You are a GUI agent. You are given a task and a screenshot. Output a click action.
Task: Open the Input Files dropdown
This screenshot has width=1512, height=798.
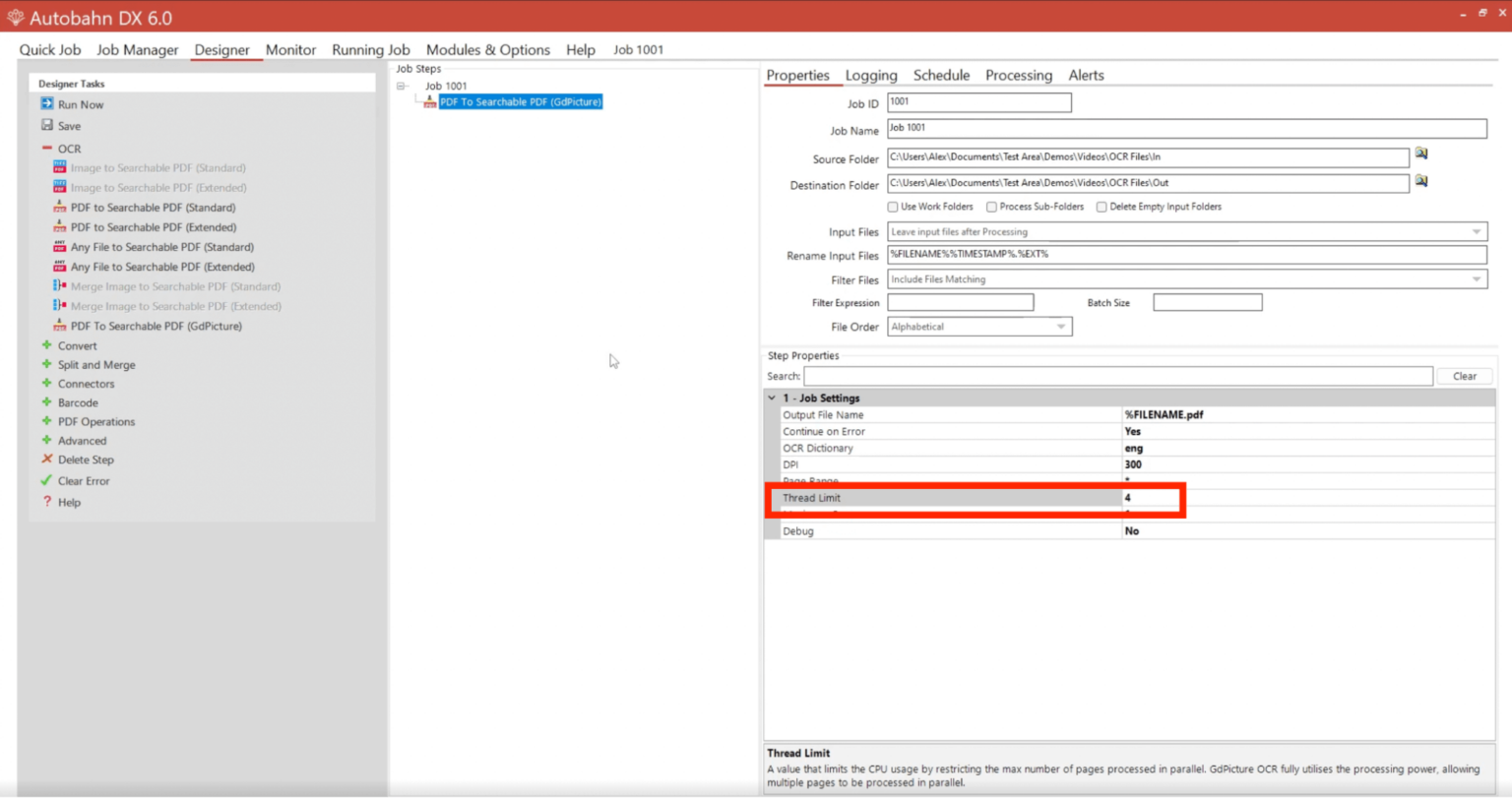click(x=1478, y=231)
